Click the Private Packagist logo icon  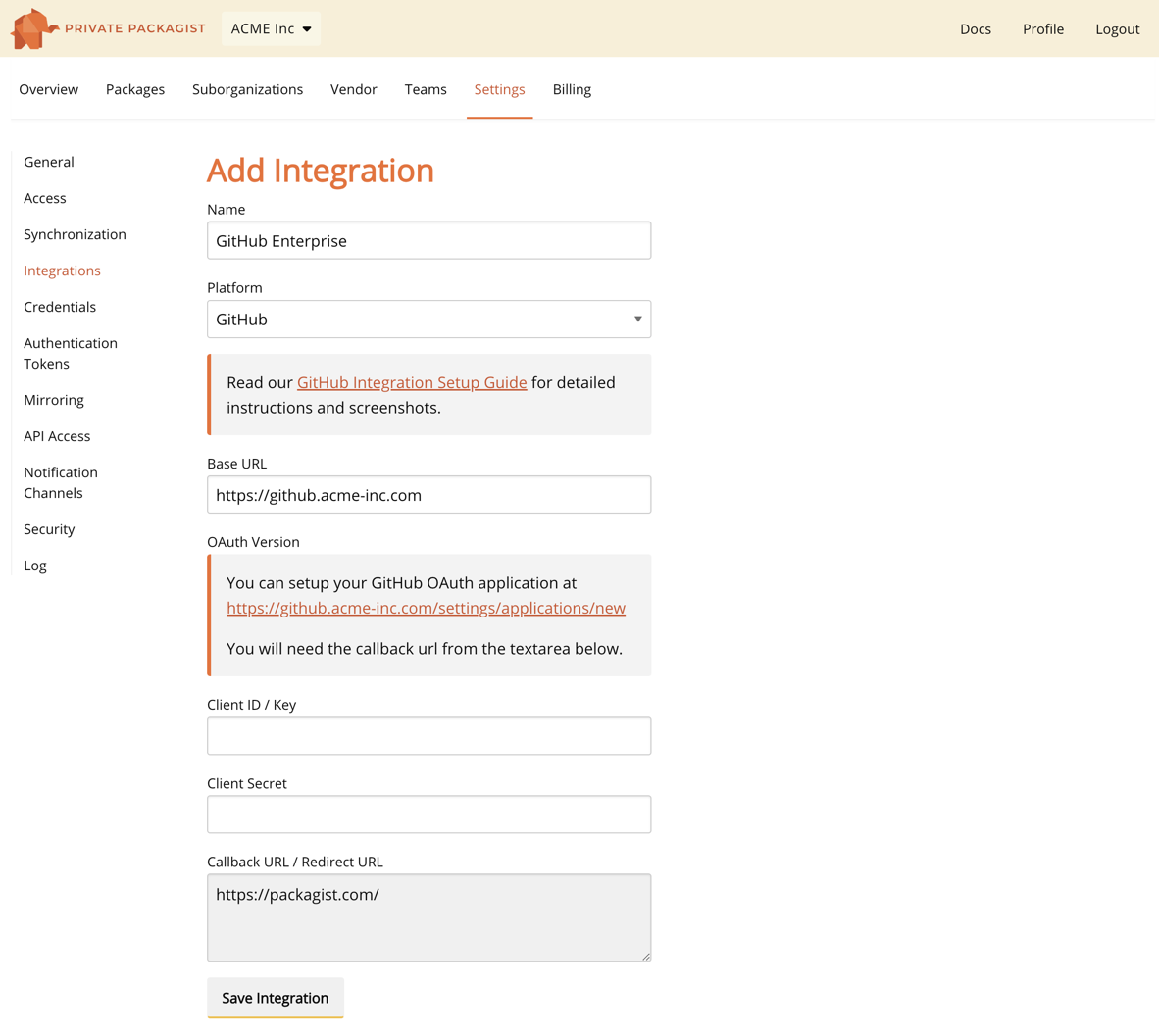(x=33, y=28)
